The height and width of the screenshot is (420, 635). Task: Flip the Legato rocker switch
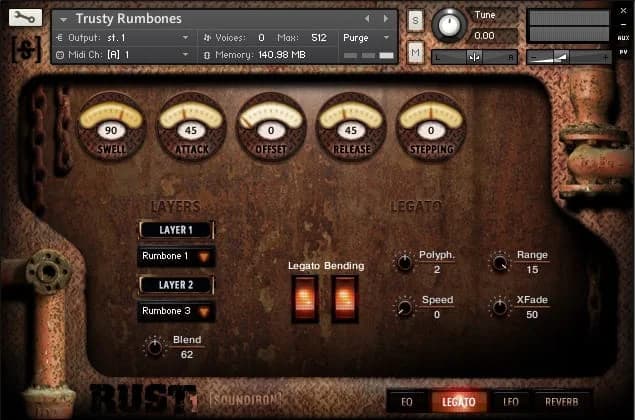point(305,300)
